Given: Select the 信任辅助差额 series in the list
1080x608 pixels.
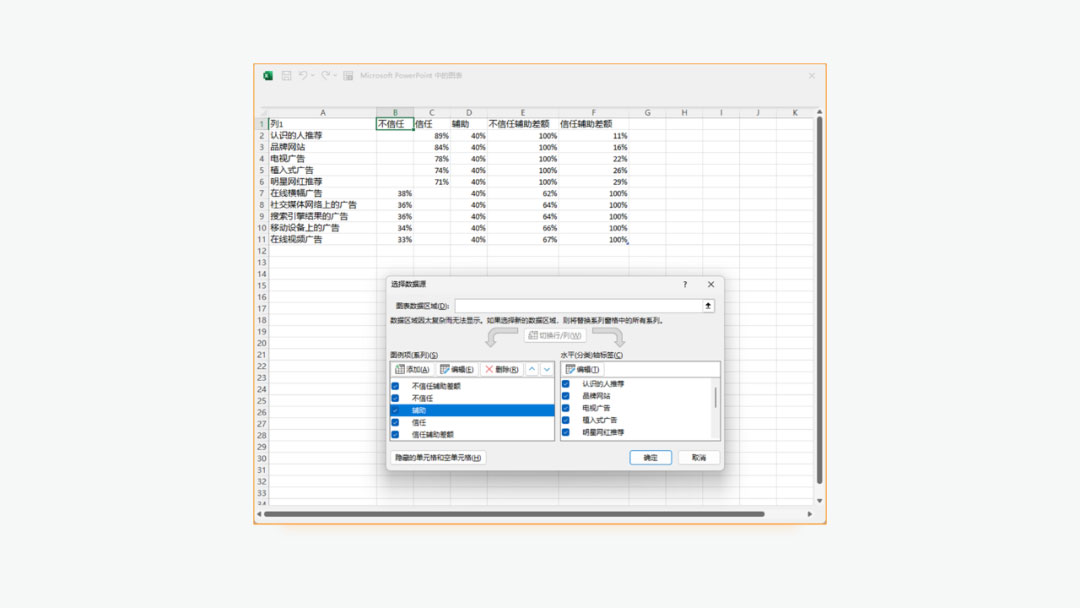Looking at the screenshot, I should coord(432,434).
